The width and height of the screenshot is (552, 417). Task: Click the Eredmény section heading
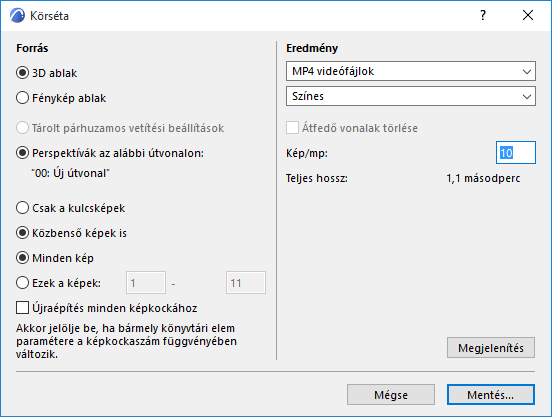coord(312,48)
